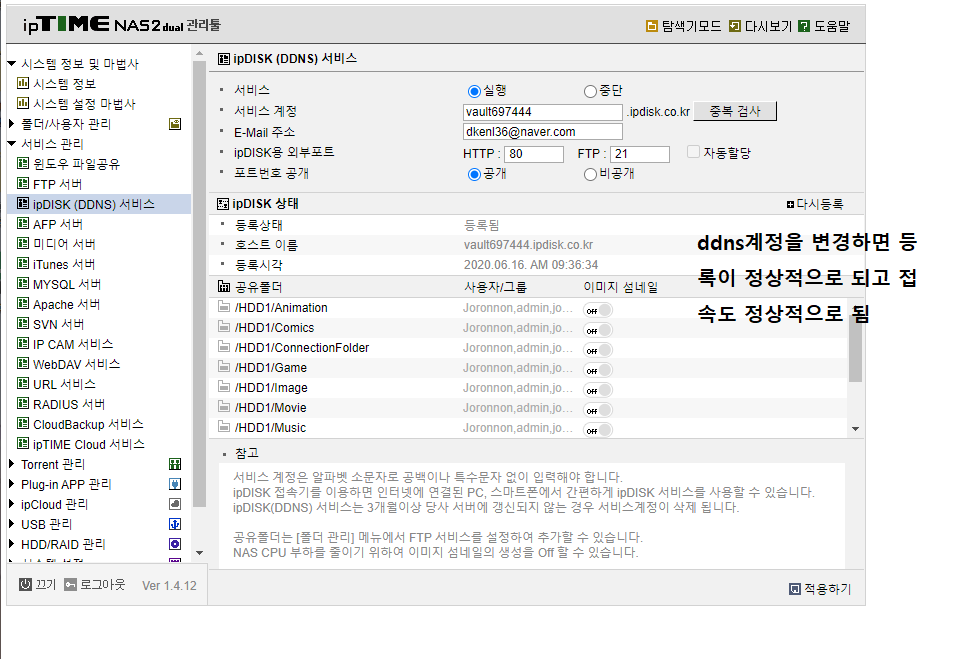Click the USB 관리 blue icon

click(175, 524)
